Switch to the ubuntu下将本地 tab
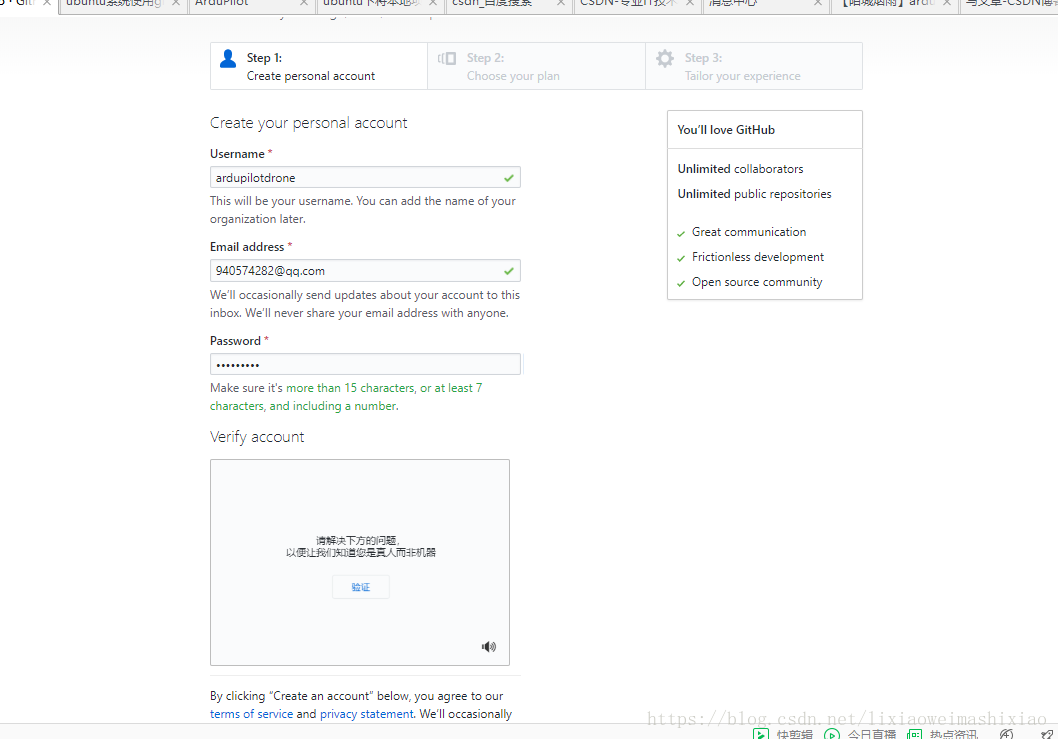The image size is (1058, 739). 381,5
